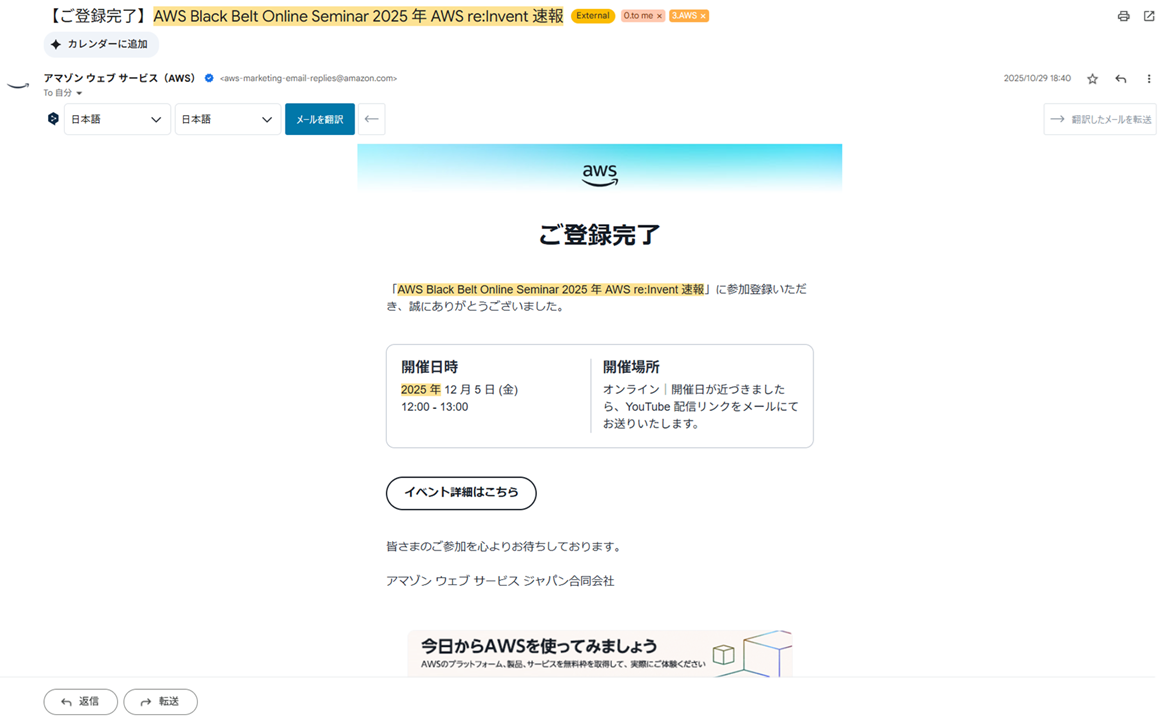Remove the 3.AWS label via its x
Viewport: 1161px width, 720px height.
coord(705,16)
